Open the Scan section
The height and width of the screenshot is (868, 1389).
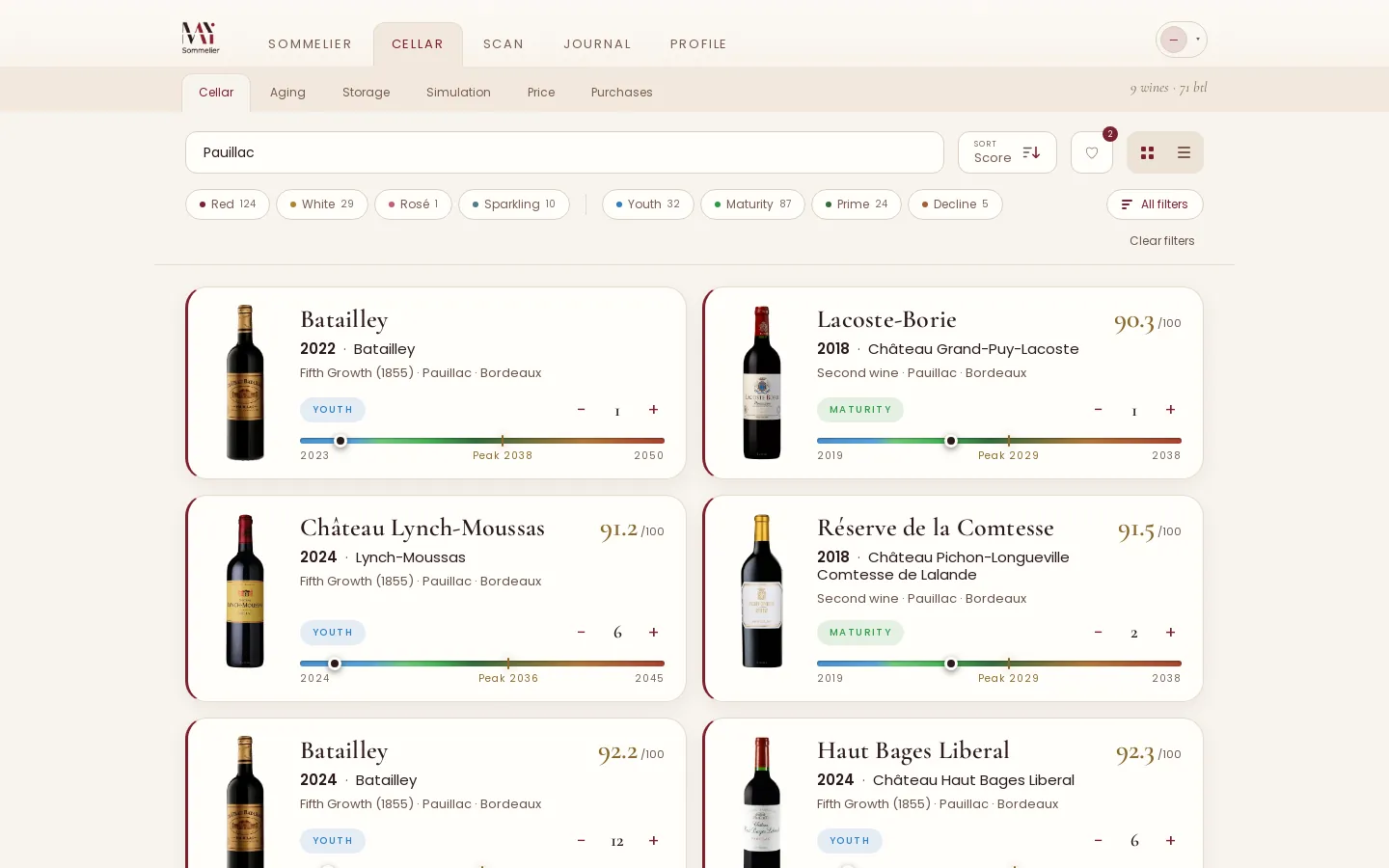pyautogui.click(x=504, y=44)
